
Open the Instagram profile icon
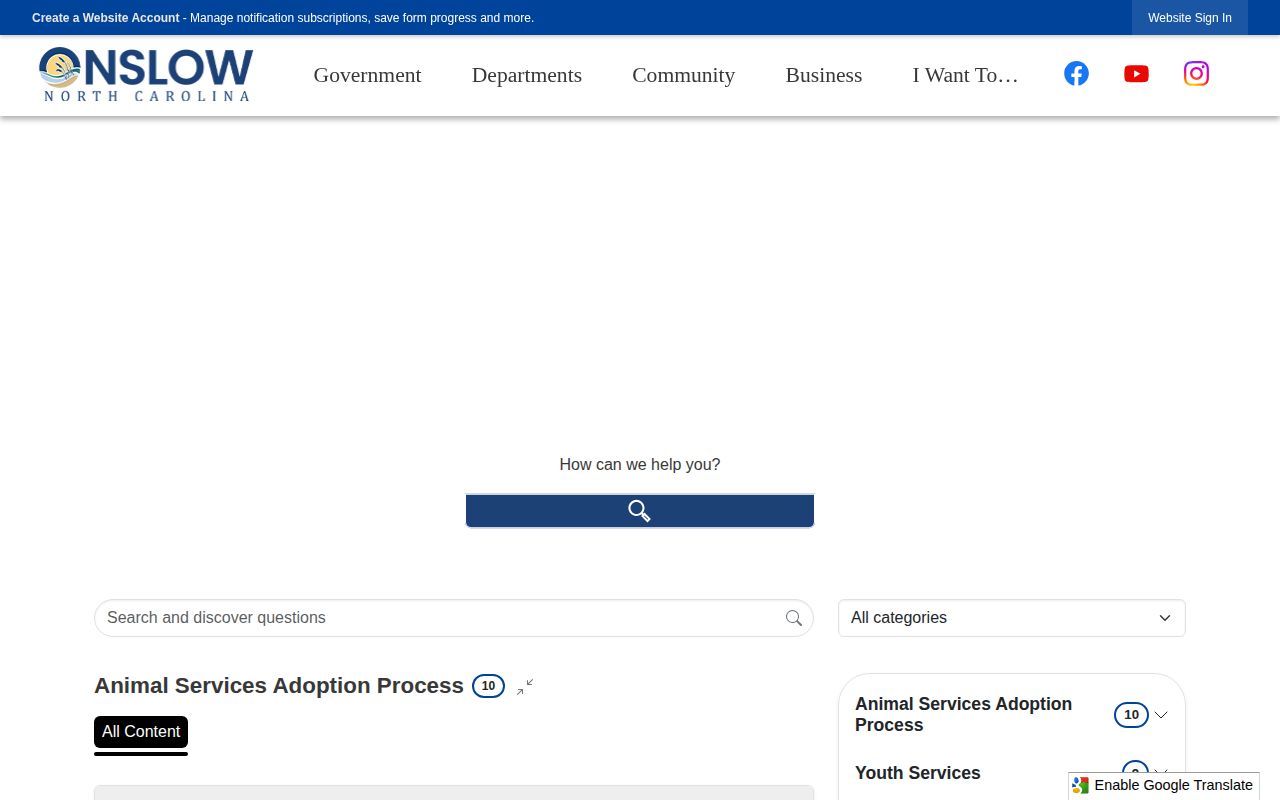tap(1196, 74)
